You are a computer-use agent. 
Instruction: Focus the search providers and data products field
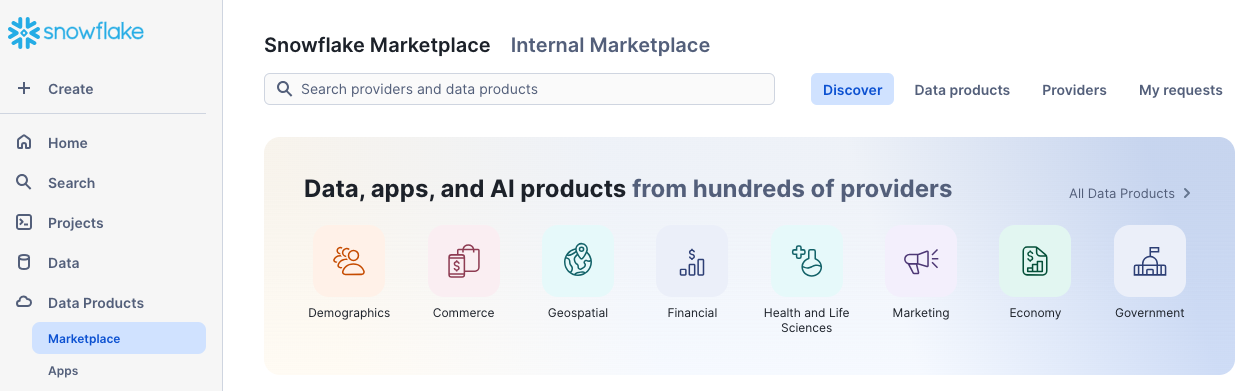pos(519,89)
